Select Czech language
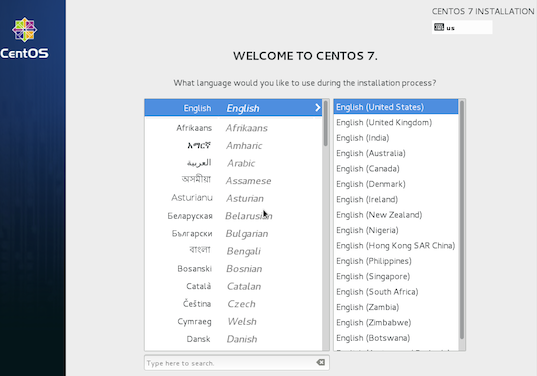The height and width of the screenshot is (376, 537). point(233,304)
